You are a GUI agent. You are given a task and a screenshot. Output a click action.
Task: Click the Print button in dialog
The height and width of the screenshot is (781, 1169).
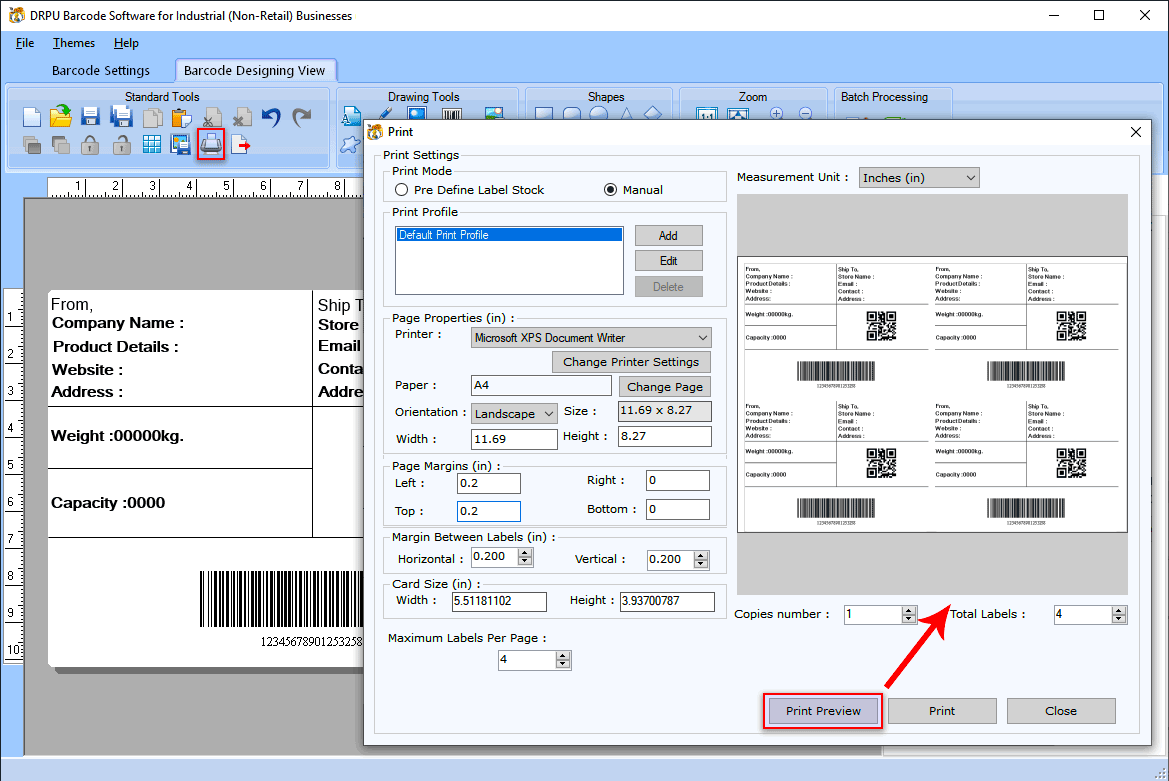tap(942, 711)
